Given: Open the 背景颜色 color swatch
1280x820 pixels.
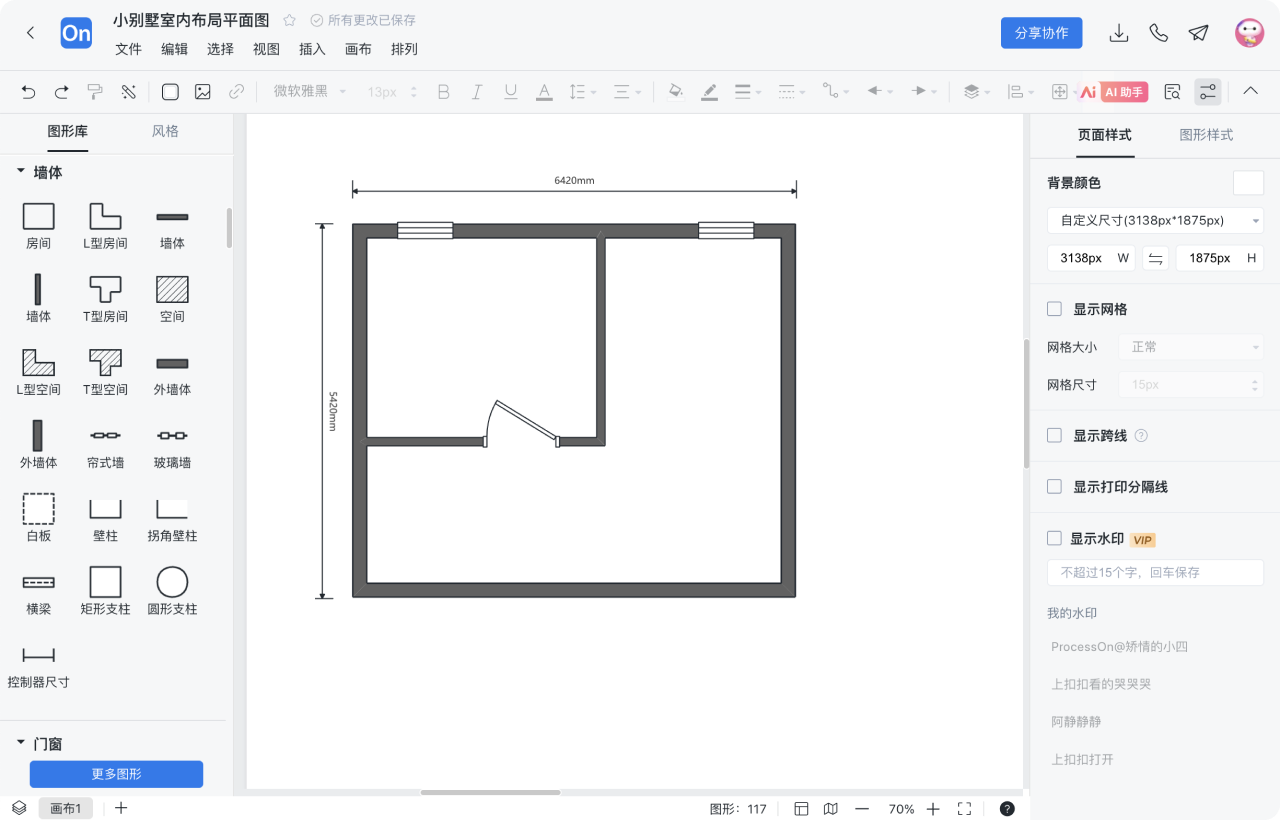Looking at the screenshot, I should pyautogui.click(x=1248, y=183).
